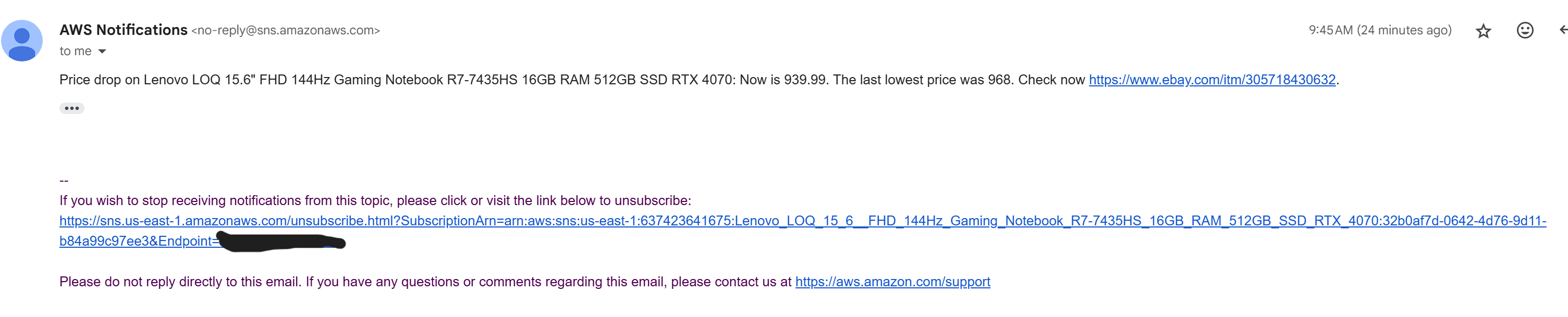Click the sender's profile avatar
1568x317 pixels.
coord(22,40)
